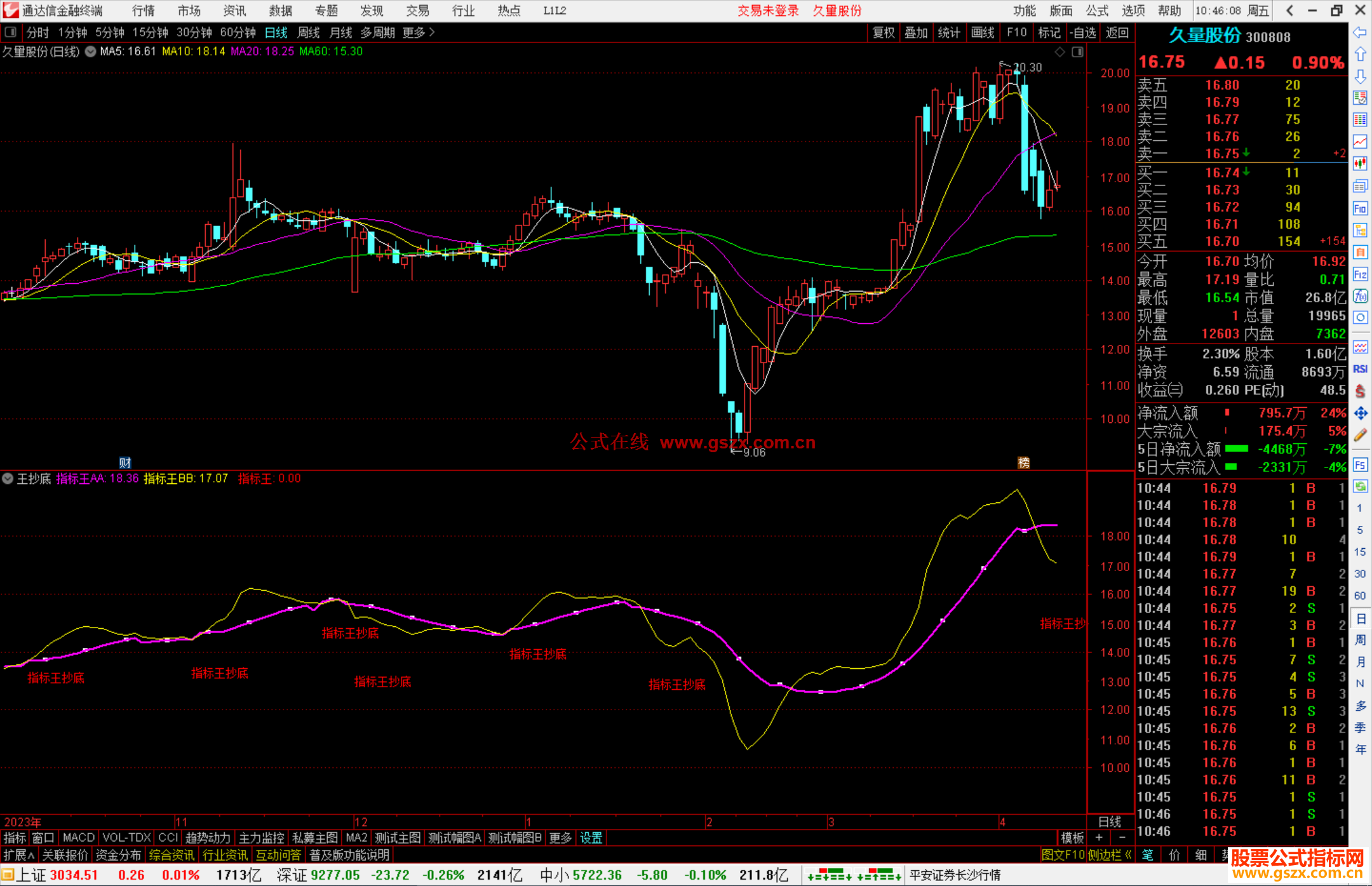Toggle the circle next to 久量股份(日线) title
1372x886 pixels.
coord(91,51)
